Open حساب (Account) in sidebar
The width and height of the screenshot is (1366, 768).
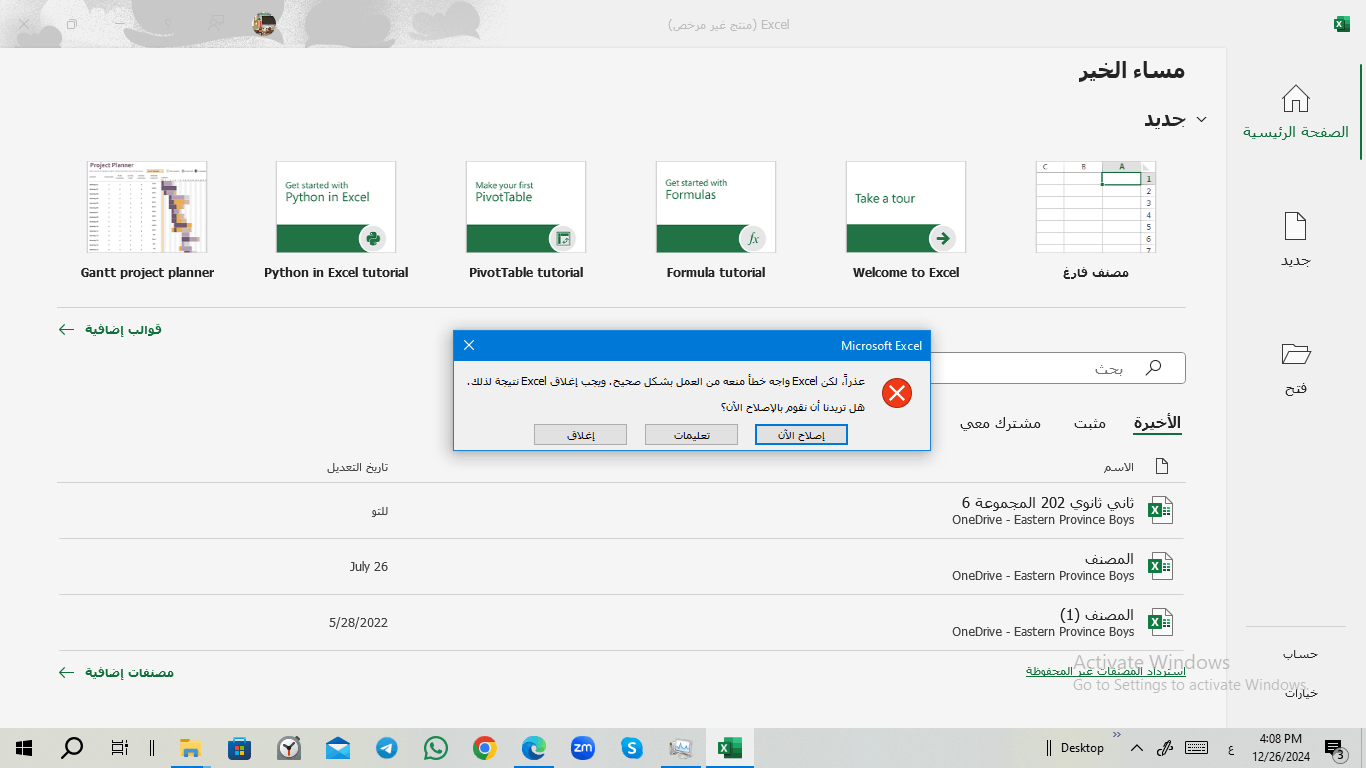pos(1301,654)
